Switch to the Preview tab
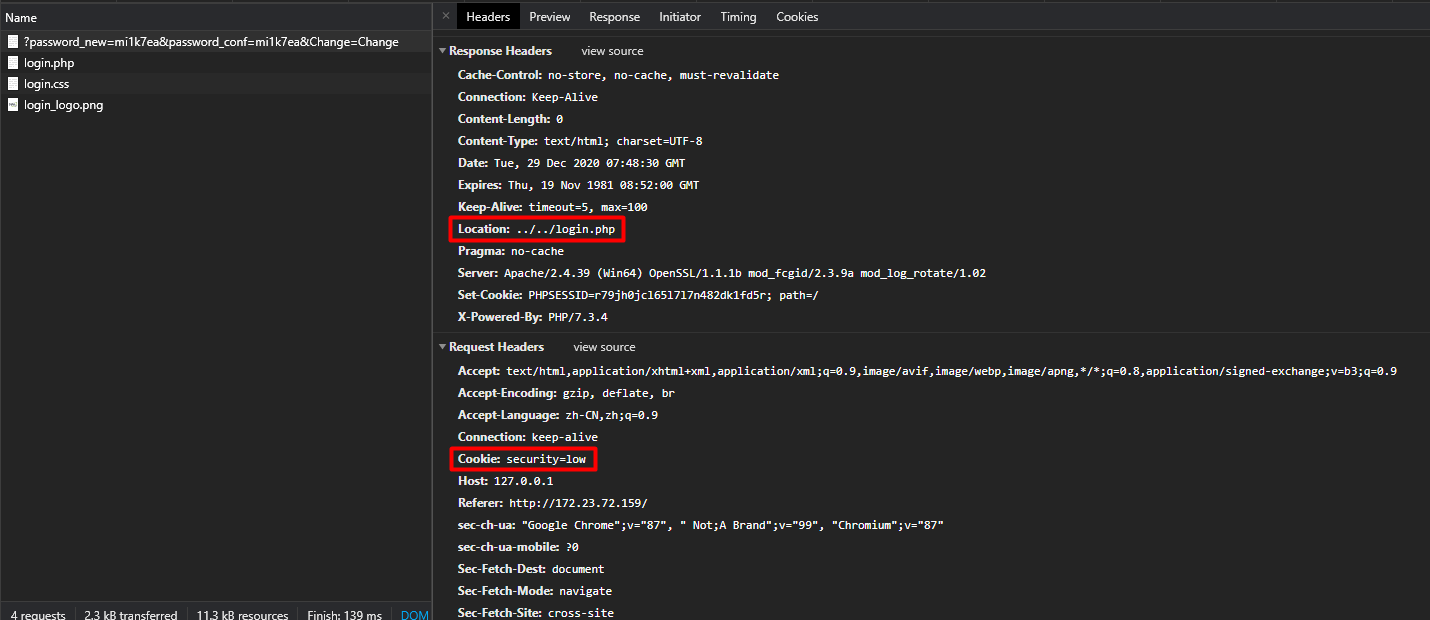The width and height of the screenshot is (1430, 620). point(550,17)
